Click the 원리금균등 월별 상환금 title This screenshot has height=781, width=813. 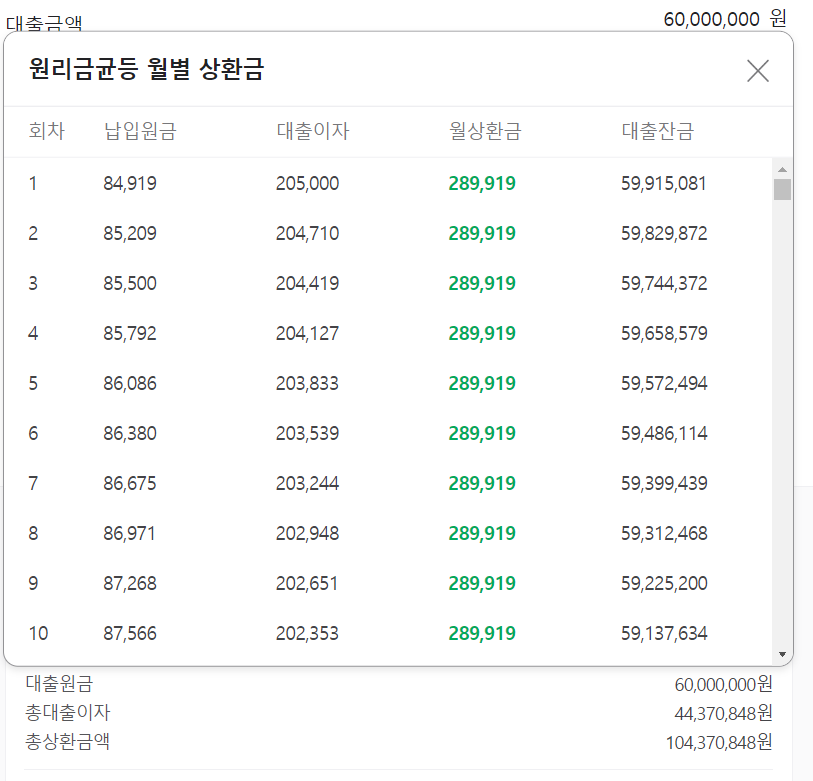point(146,69)
